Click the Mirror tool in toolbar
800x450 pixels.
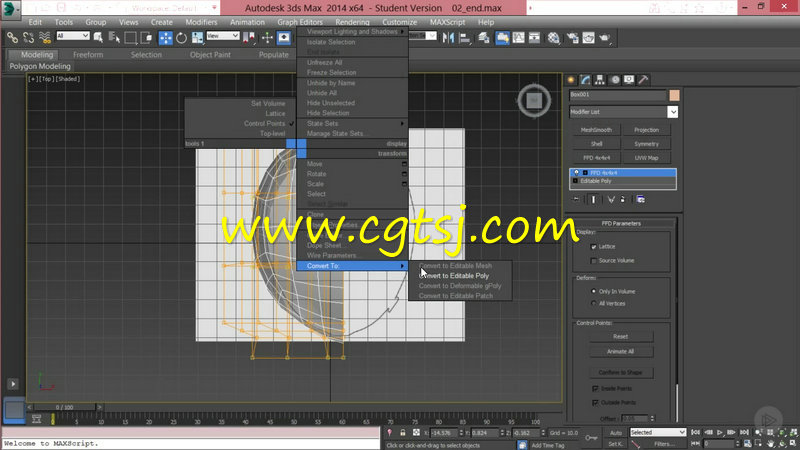pyautogui.click(x=448, y=37)
